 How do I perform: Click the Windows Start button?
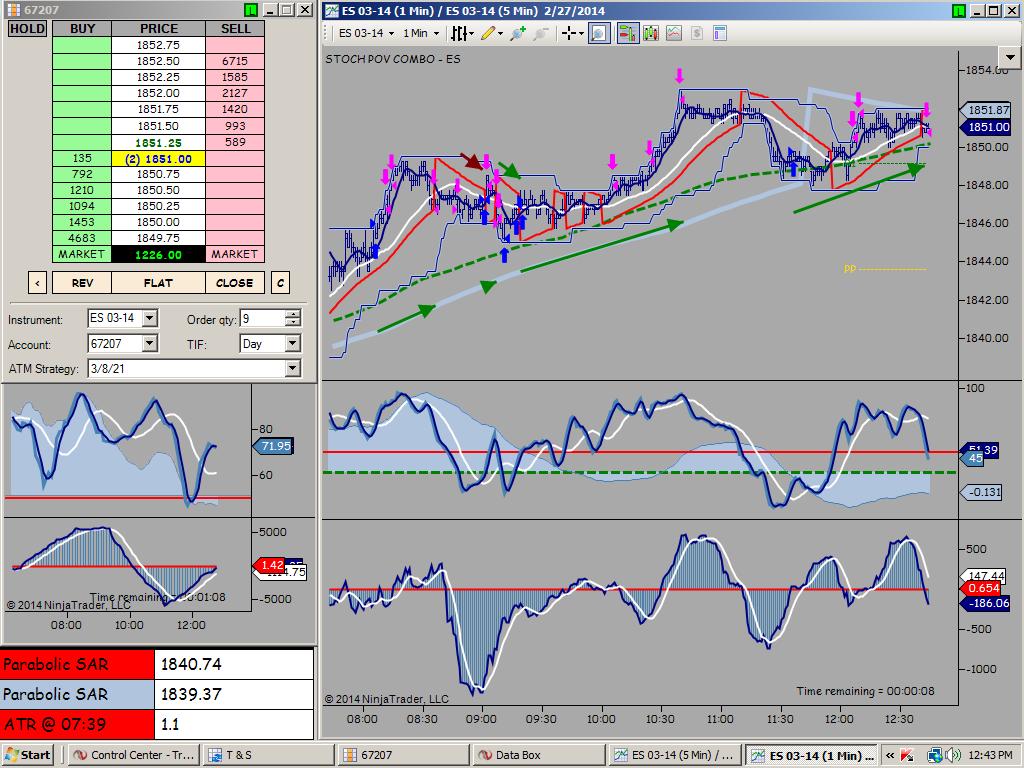point(27,755)
